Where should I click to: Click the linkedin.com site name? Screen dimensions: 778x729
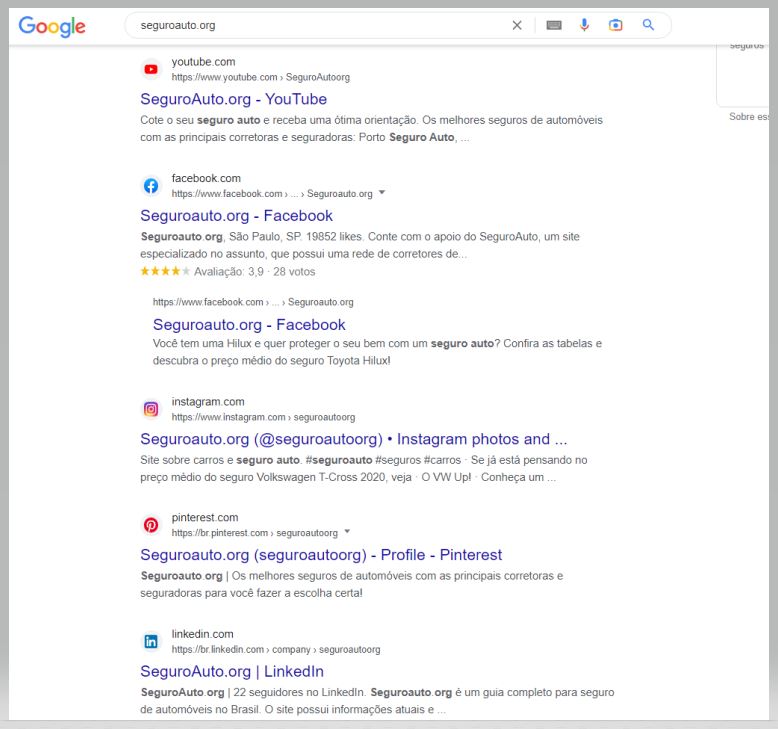[202, 634]
